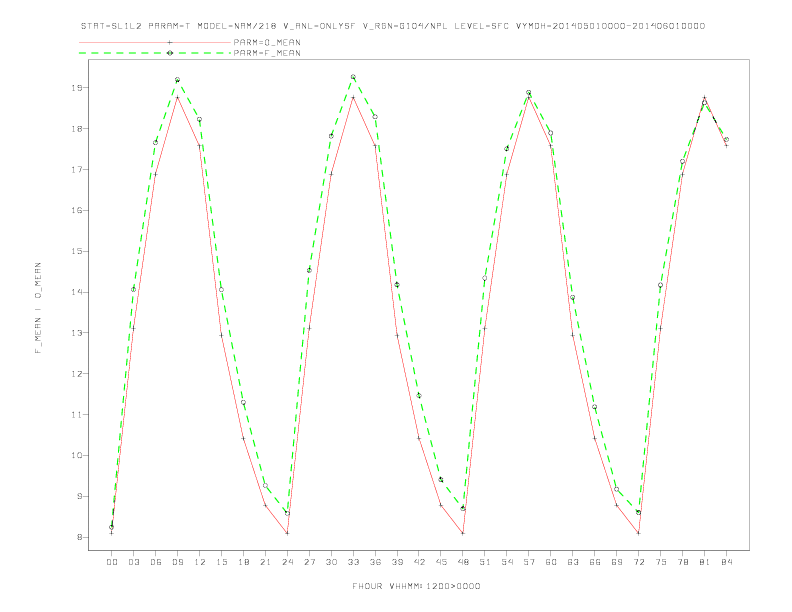Viewport: 792px width, 612px height.
Task: Click the green F_MEAN circle marker at hour 51
Action: click(x=485, y=278)
